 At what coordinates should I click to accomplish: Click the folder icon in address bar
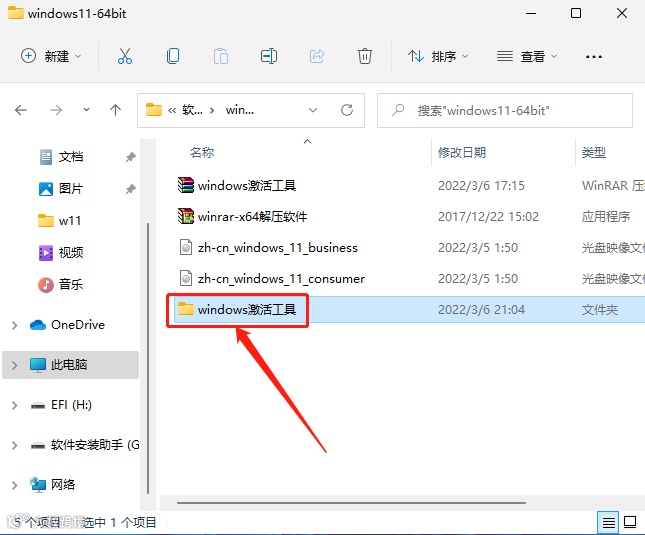pyautogui.click(x=154, y=110)
